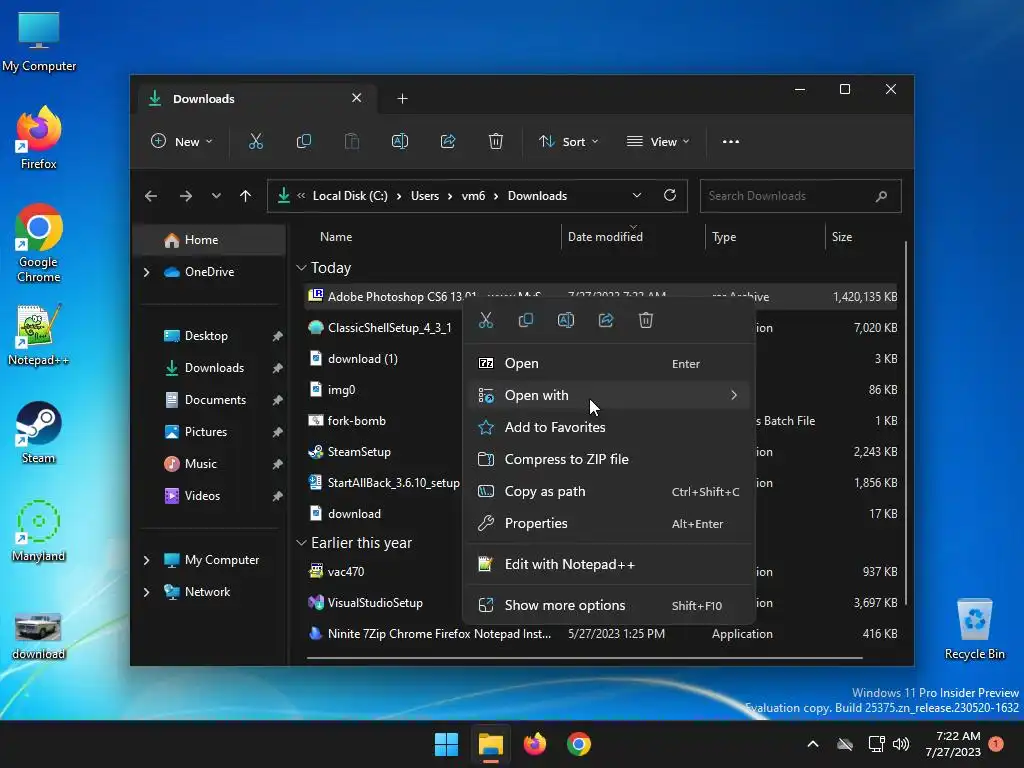Click Firefox in the taskbar
1024x768 pixels.
point(535,744)
